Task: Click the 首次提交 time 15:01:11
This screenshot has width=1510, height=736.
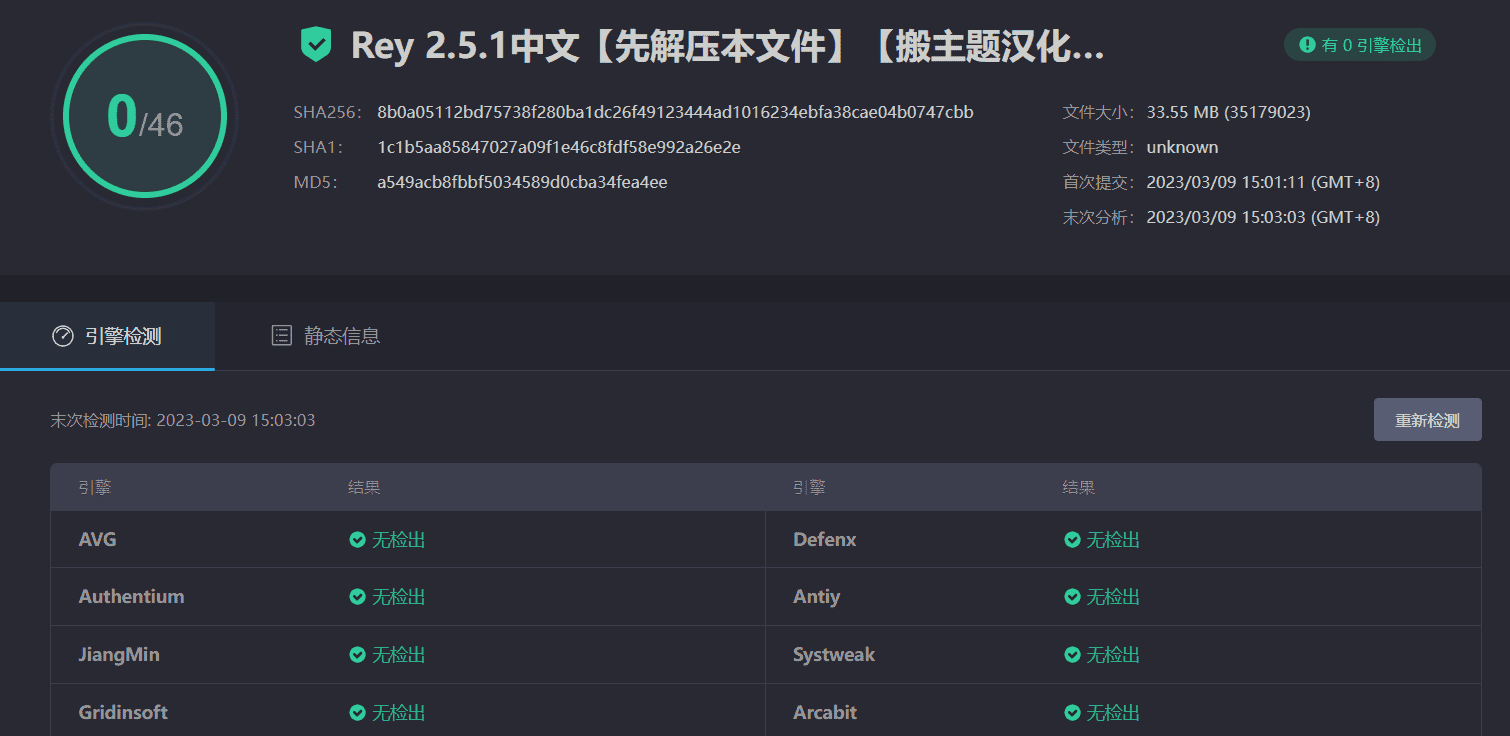Action: (x=1263, y=182)
